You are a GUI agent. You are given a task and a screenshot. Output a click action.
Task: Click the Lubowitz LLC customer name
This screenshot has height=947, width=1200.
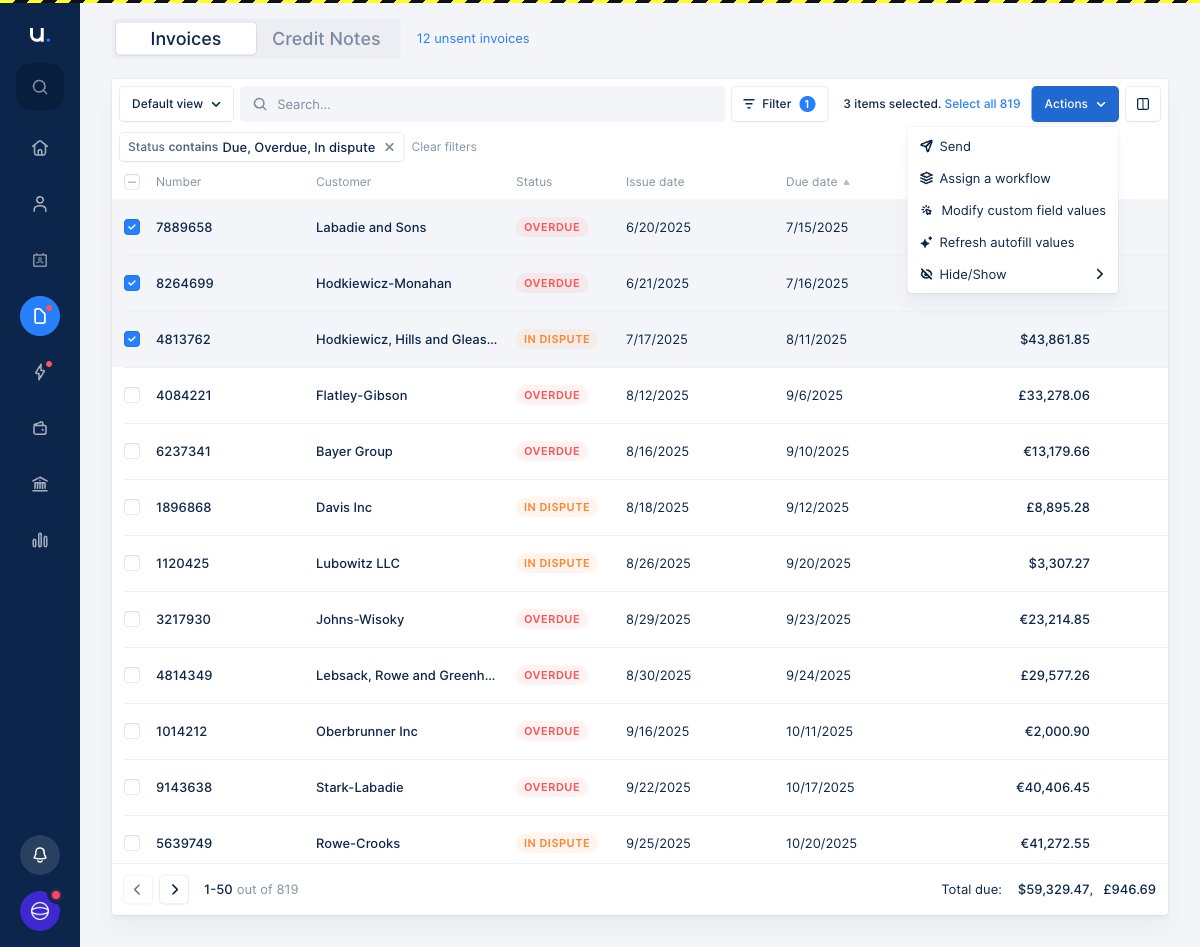click(x=358, y=563)
